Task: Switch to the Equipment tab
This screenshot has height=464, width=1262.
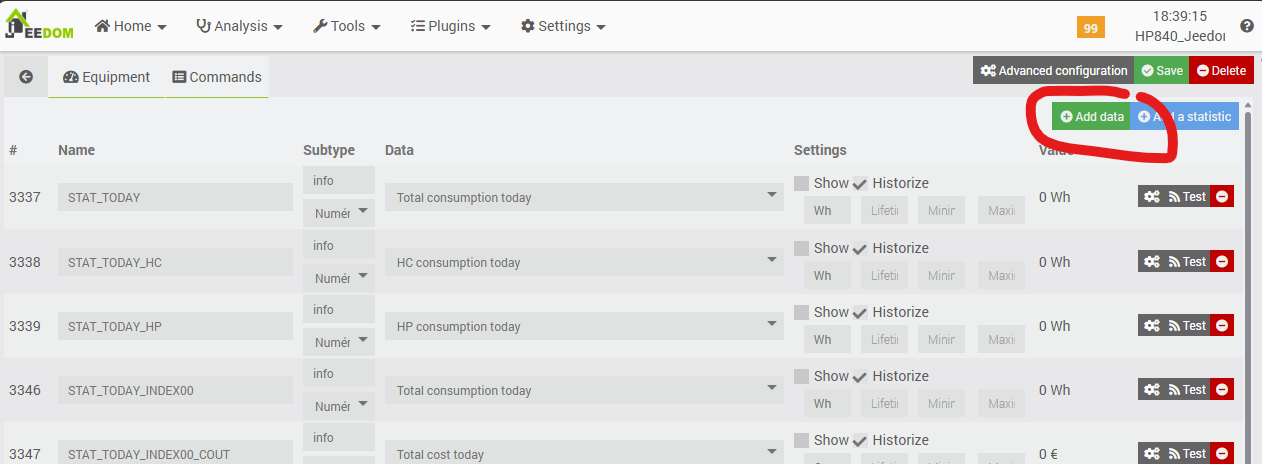Action: pos(106,77)
